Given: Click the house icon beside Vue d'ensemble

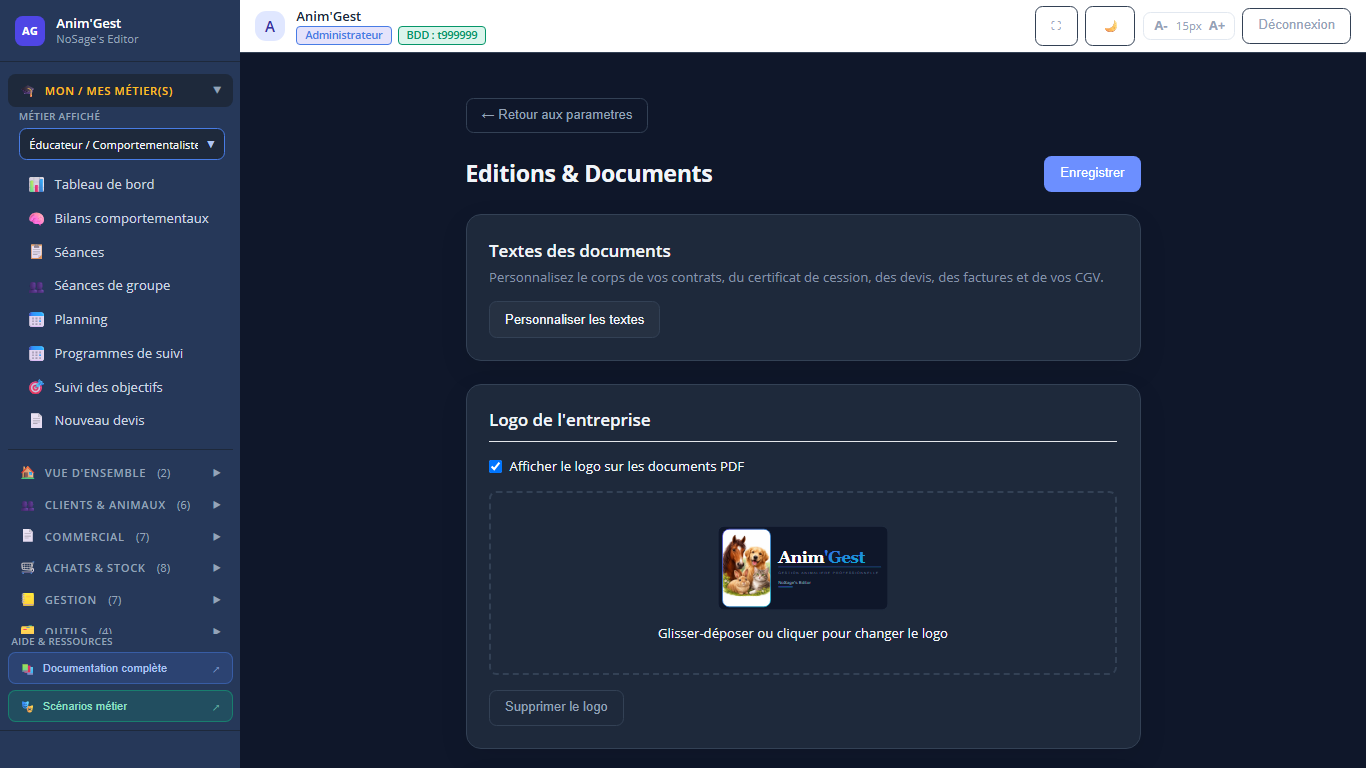Looking at the screenshot, I should [28, 473].
